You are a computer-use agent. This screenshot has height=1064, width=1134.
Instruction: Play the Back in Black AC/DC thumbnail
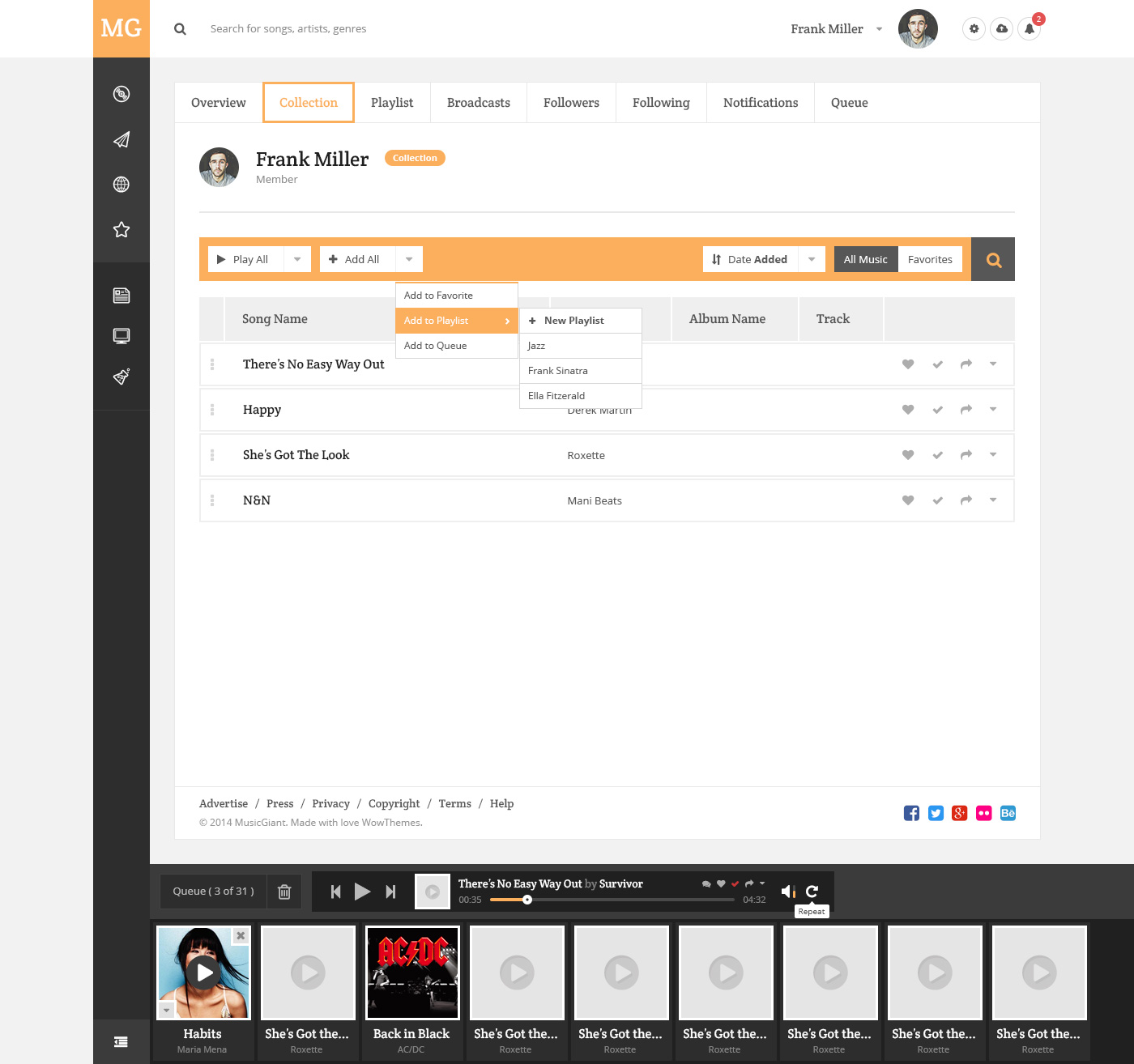click(411, 972)
